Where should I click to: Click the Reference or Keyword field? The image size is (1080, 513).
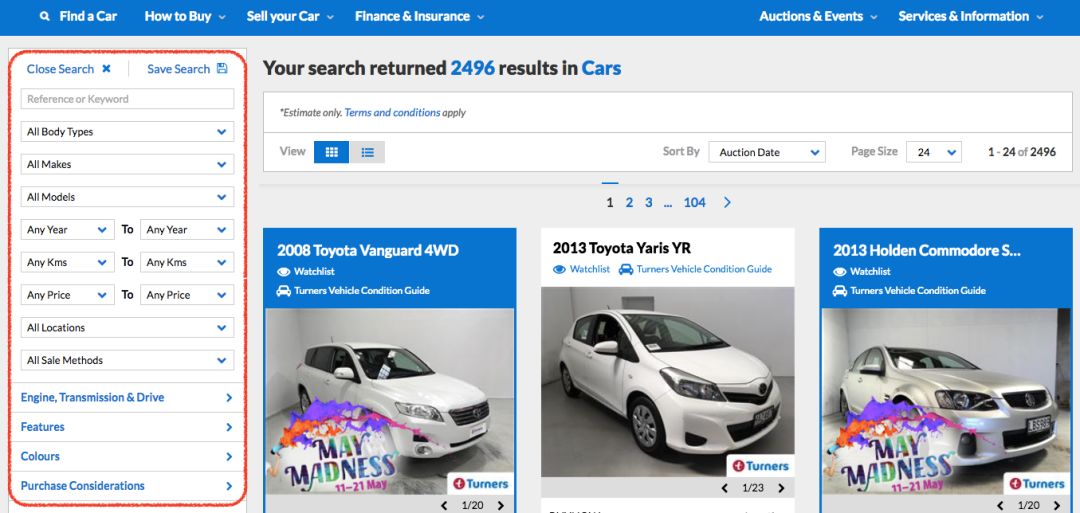point(127,99)
